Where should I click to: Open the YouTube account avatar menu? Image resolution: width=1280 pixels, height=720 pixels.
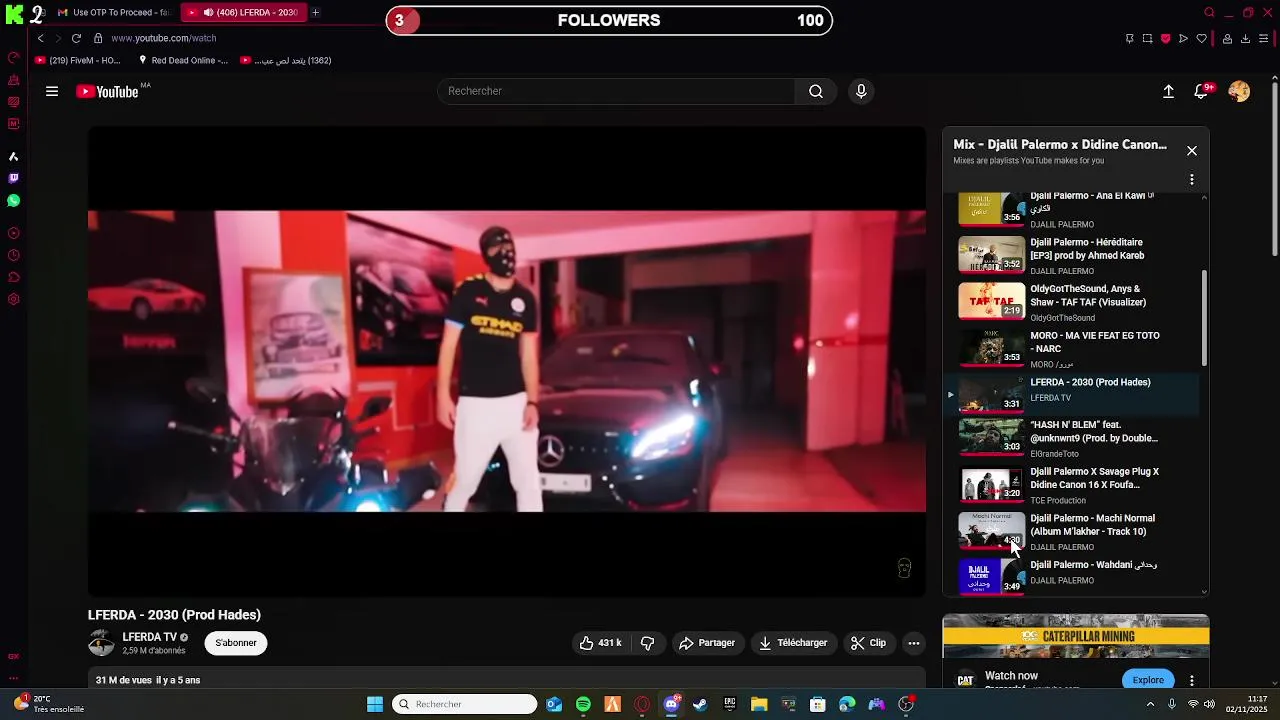coord(1239,91)
